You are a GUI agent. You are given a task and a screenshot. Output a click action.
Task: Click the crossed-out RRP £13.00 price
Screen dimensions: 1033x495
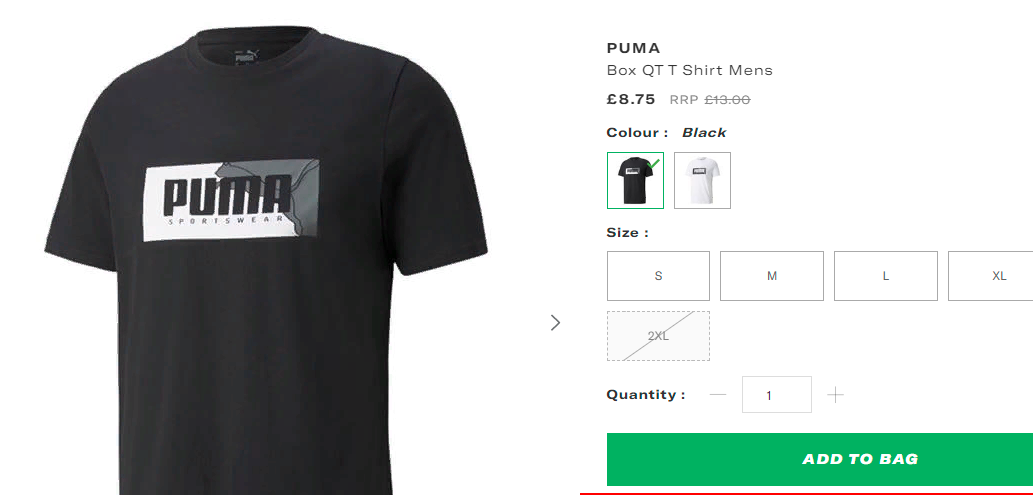[710, 100]
